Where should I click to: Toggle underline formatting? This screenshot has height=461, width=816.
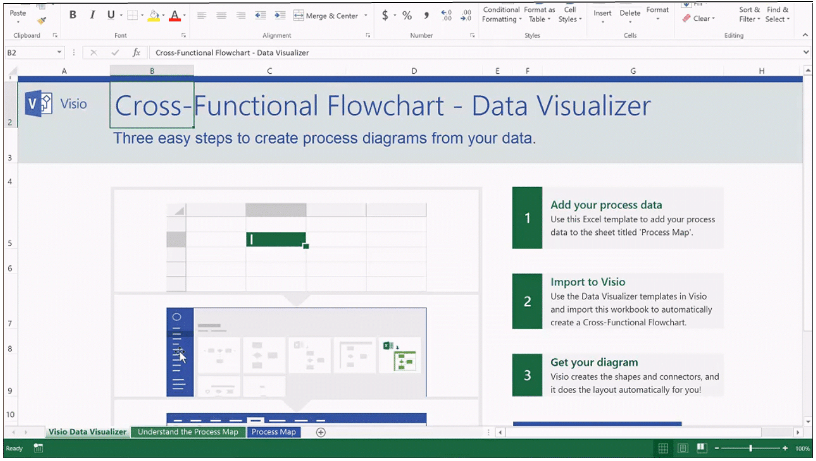[109, 16]
